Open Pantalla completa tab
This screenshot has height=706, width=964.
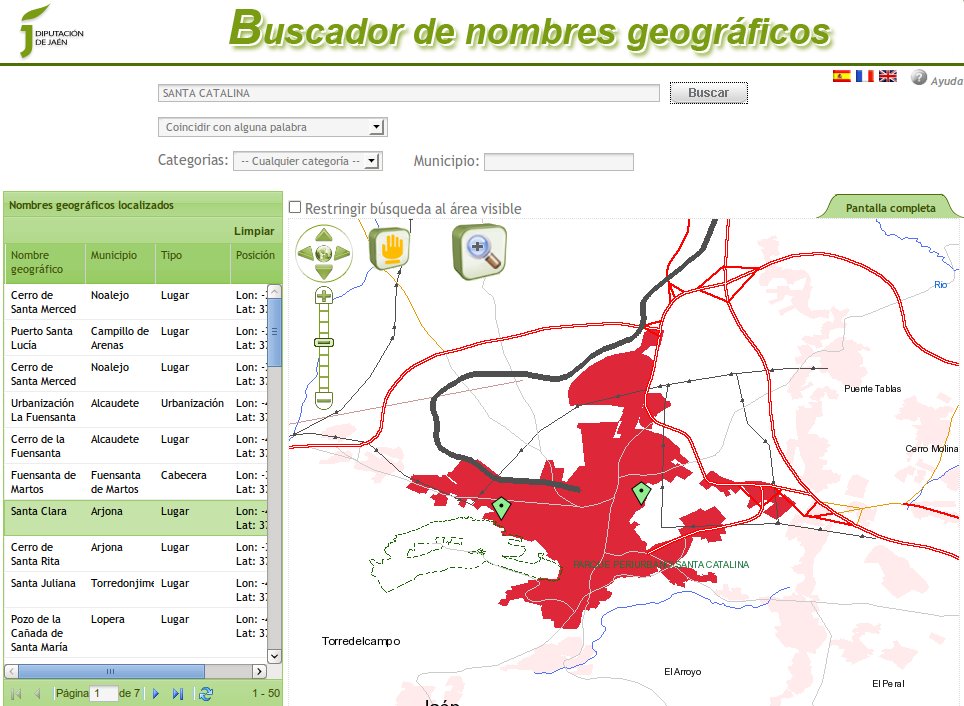coord(890,208)
